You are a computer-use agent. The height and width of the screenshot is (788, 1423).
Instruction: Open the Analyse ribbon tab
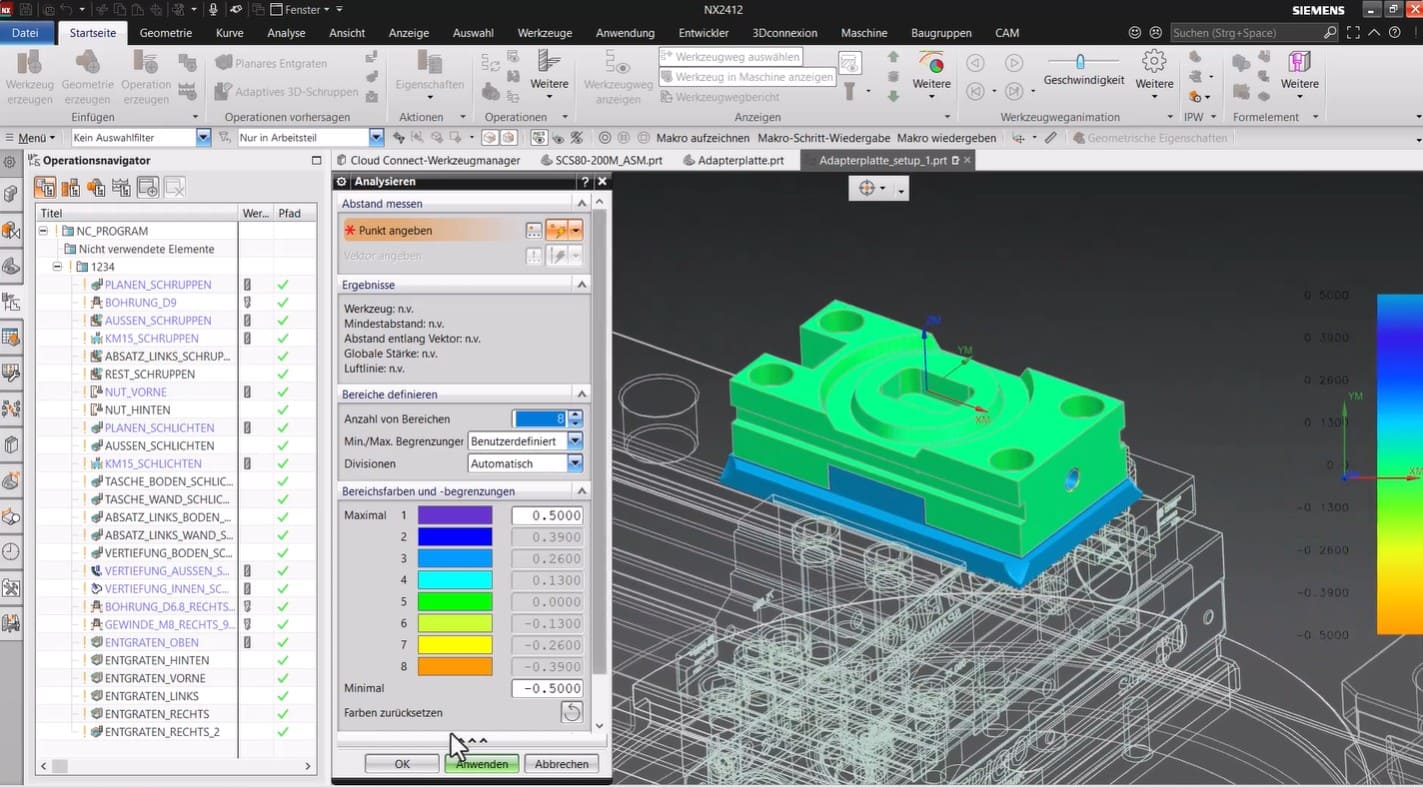(286, 33)
